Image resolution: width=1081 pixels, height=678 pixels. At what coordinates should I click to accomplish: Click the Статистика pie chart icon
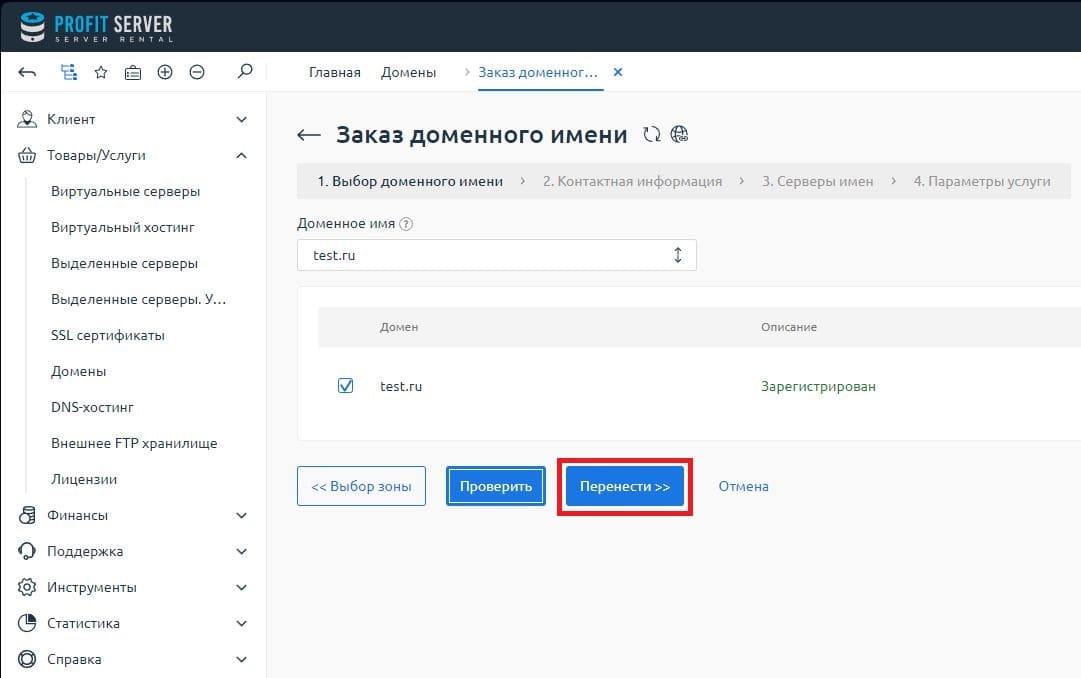click(26, 623)
